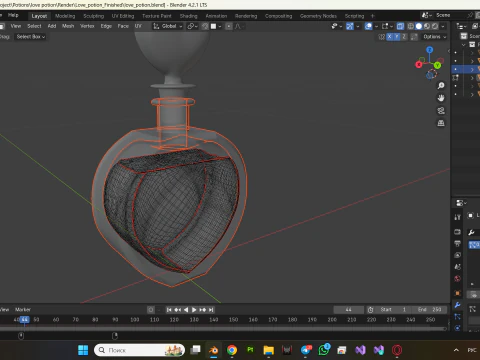Open the viewport shading options arrow

click(x=443, y=26)
